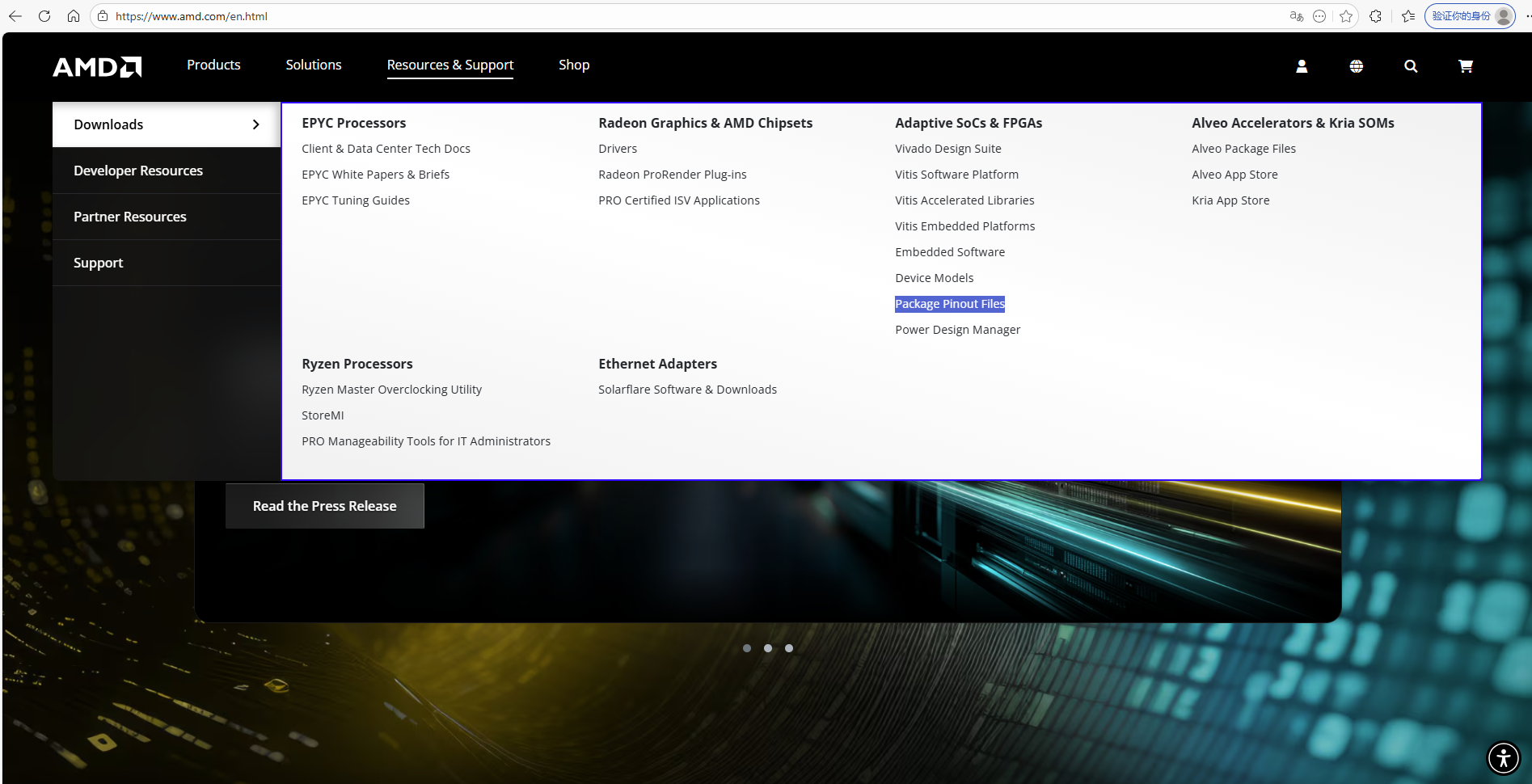
Task: Open Ryzen Master Overclocking Utility link
Action: [391, 390]
